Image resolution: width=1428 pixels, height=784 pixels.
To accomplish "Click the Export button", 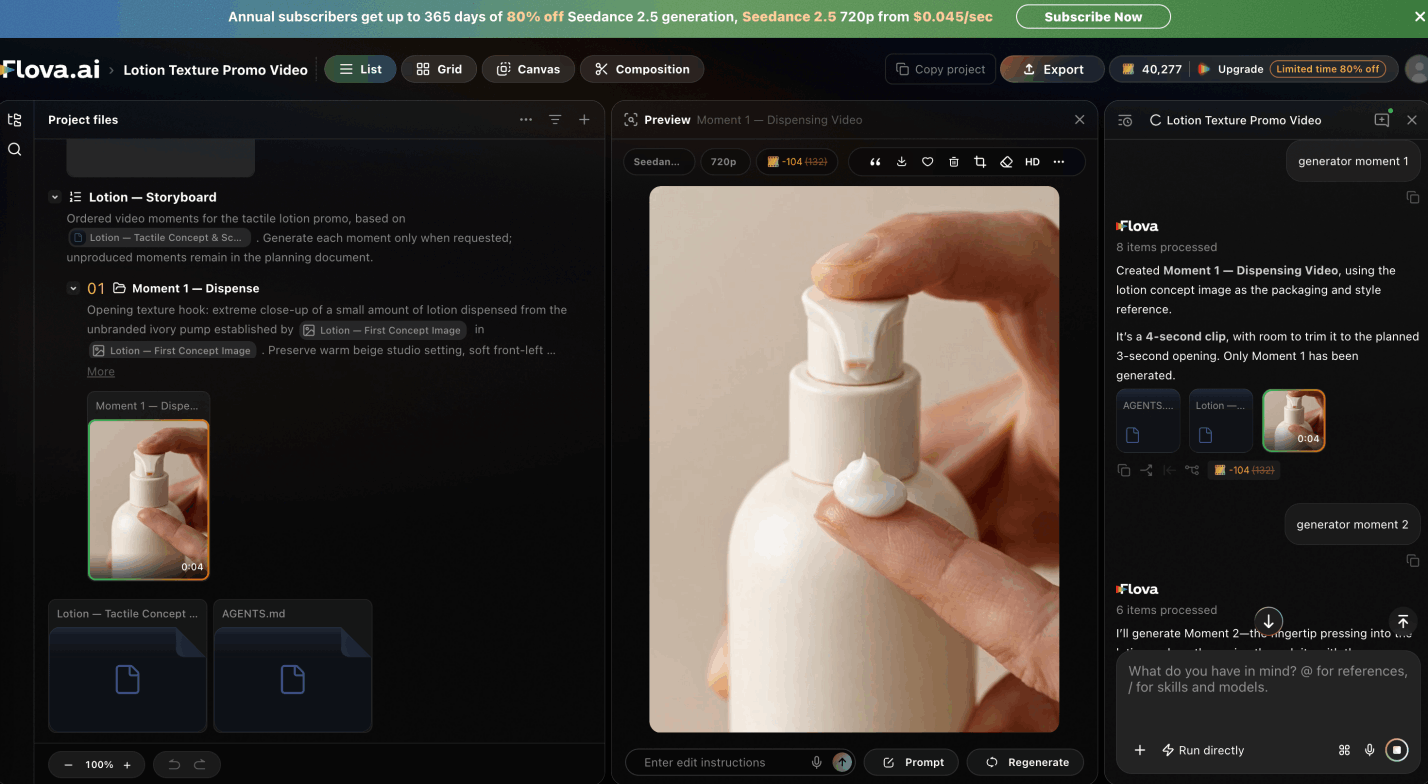I will click(1052, 69).
